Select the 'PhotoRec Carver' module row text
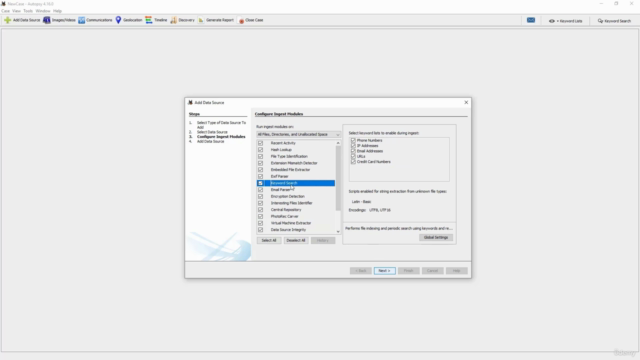This screenshot has width=640, height=360. click(284, 216)
